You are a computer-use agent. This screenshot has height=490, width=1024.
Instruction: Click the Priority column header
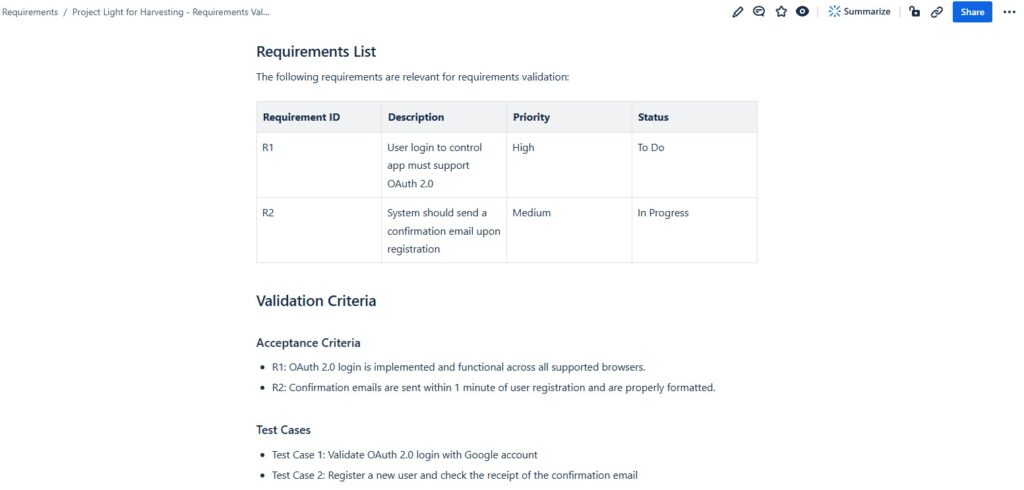[531, 117]
